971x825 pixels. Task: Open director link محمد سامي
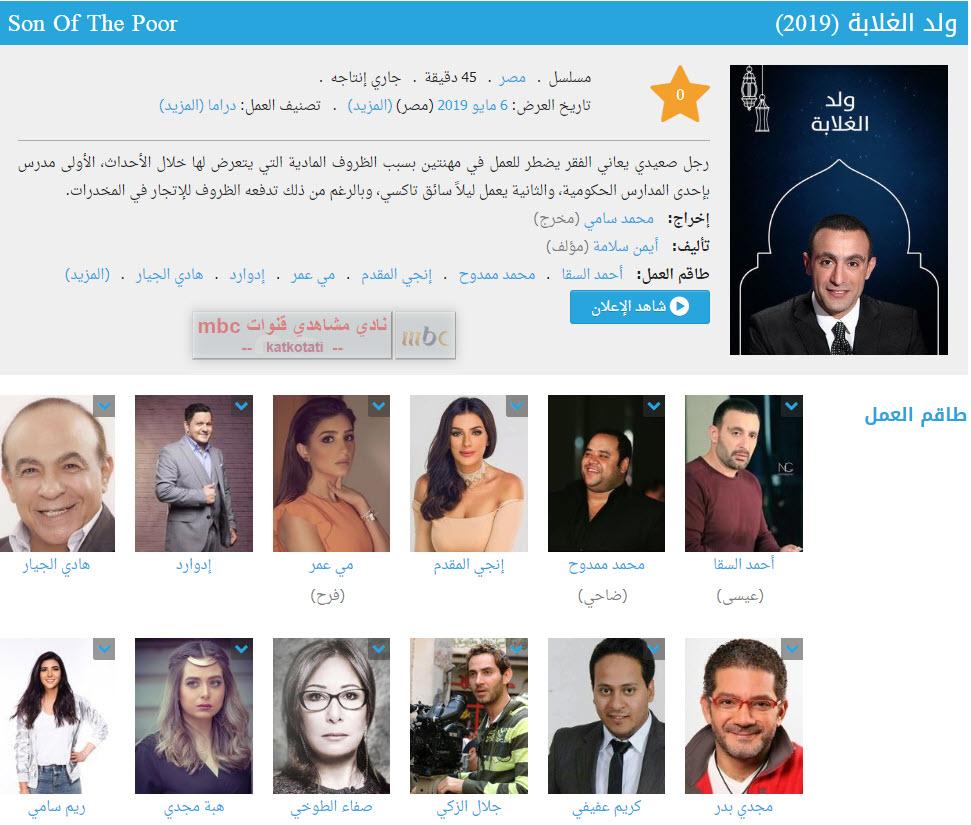pos(619,219)
